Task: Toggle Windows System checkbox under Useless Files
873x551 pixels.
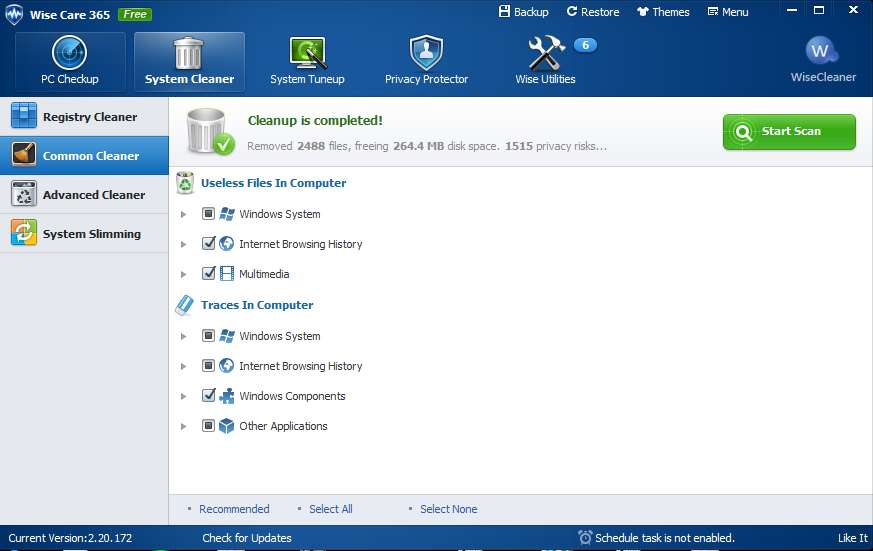Action: pos(208,214)
